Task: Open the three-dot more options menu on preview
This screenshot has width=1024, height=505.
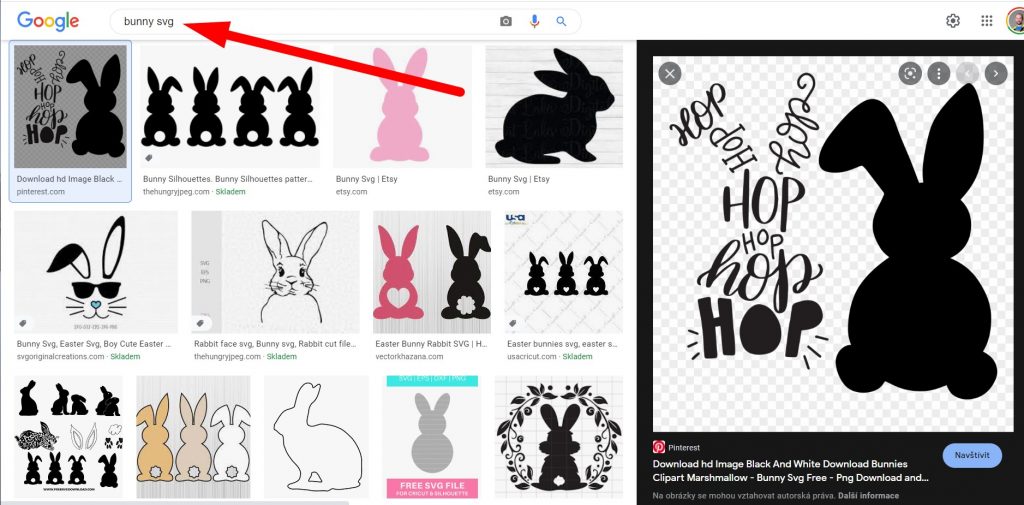Action: (938, 73)
